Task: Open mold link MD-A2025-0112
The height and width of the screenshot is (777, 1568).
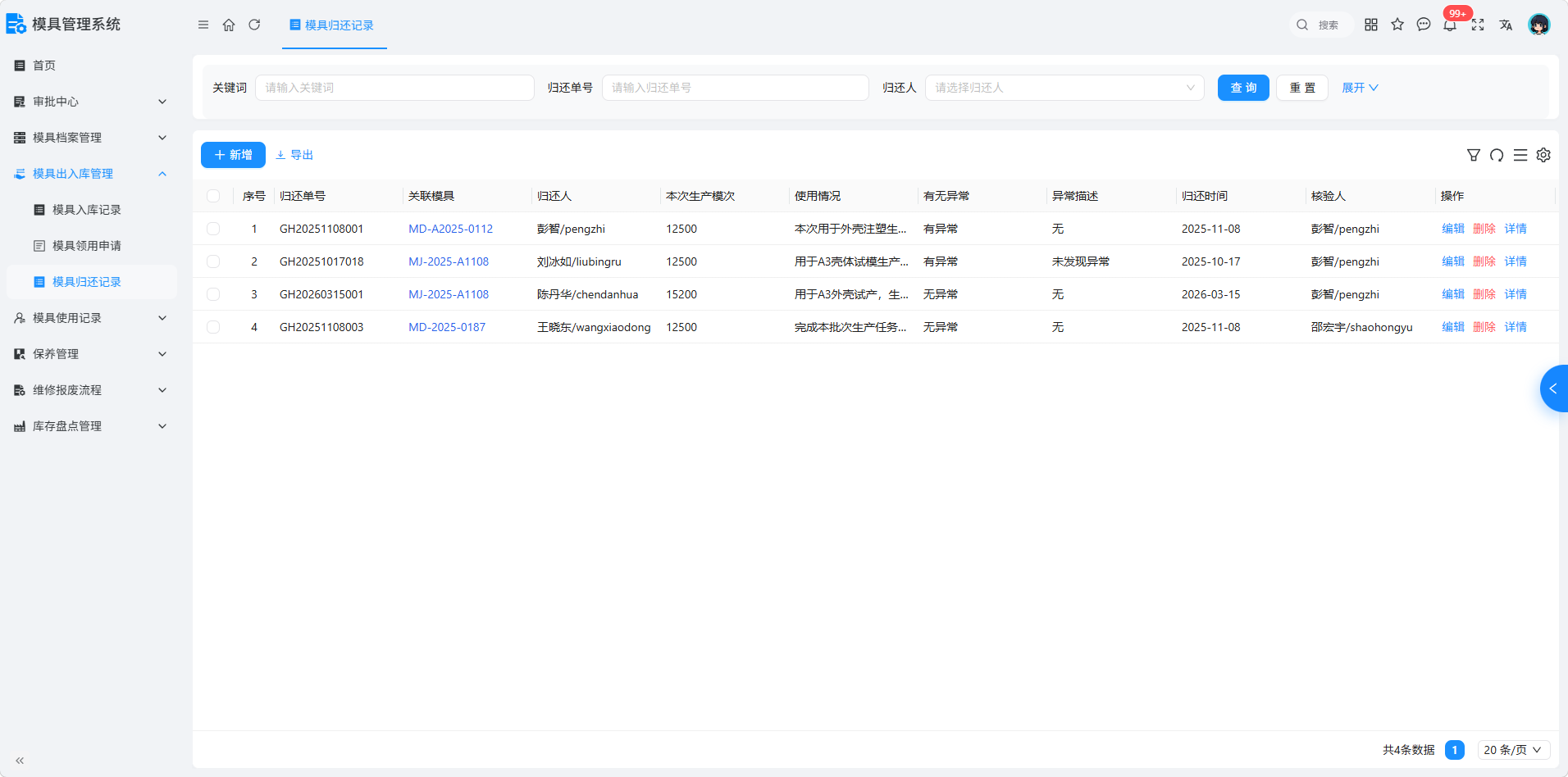Action: [450, 229]
